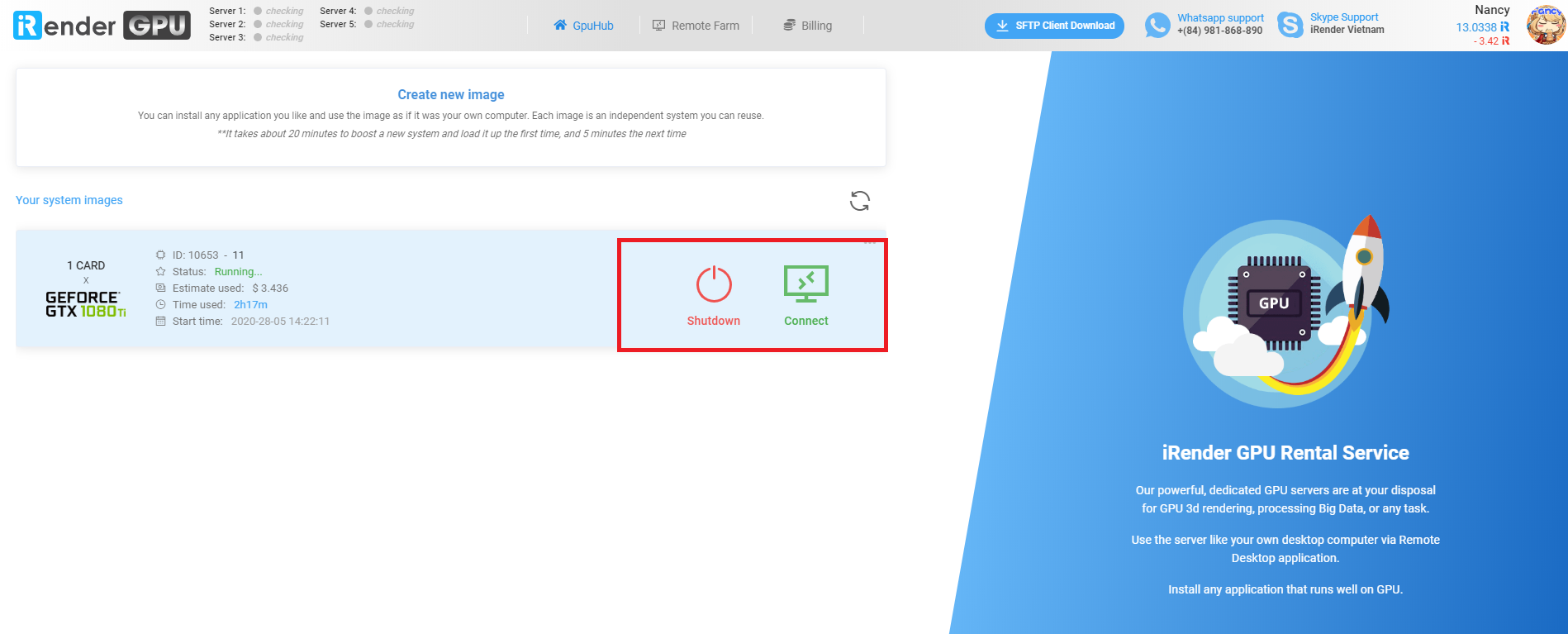1568x634 pixels.
Task: Open the Skype Support link
Action: point(1343,17)
